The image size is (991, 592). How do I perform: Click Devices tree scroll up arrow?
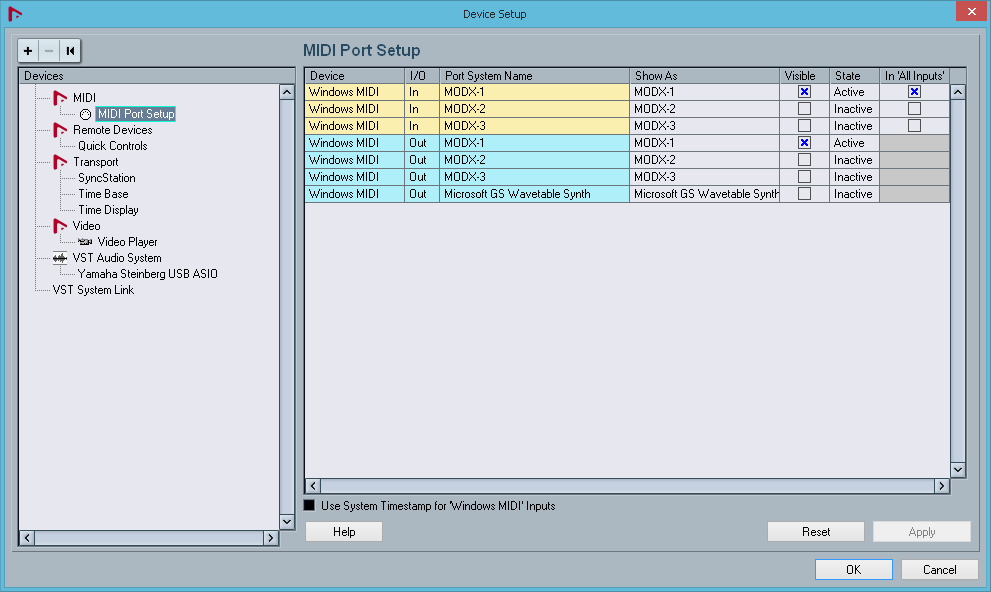287,92
